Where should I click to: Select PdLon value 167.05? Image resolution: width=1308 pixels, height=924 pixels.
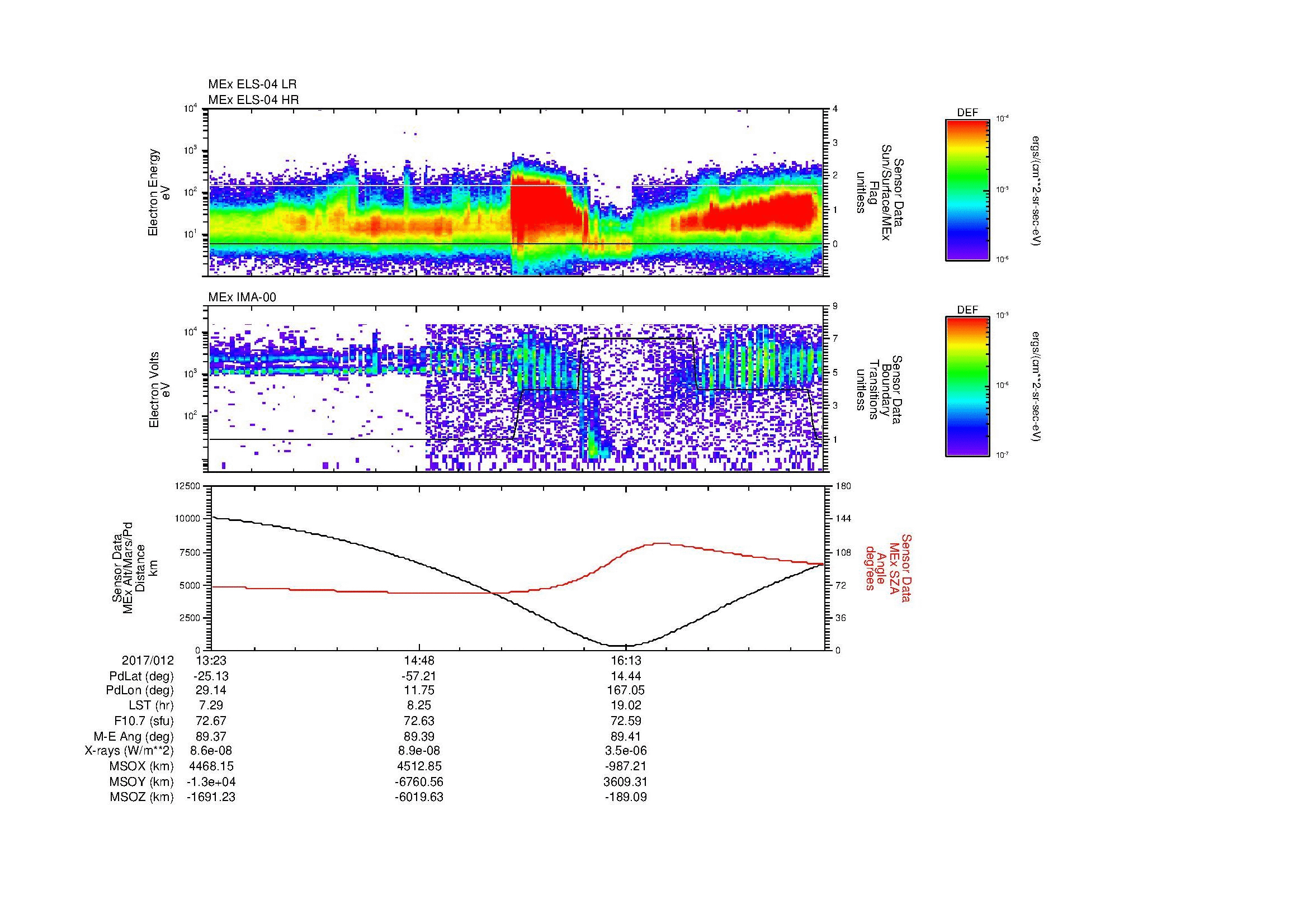tap(626, 690)
